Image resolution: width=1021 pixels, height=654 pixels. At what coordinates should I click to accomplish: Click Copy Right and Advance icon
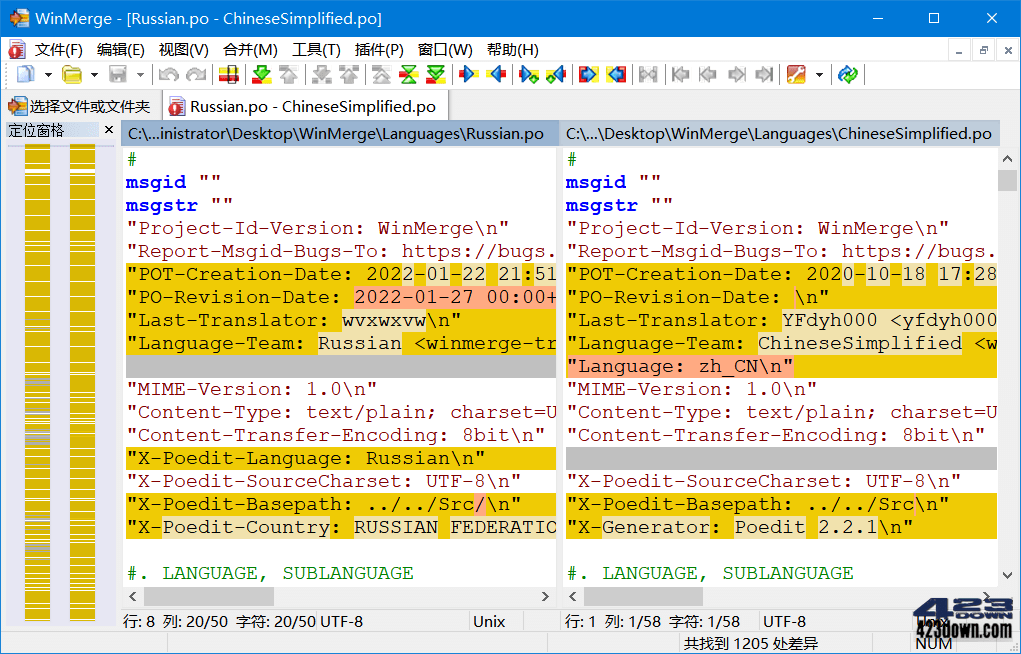[529, 74]
